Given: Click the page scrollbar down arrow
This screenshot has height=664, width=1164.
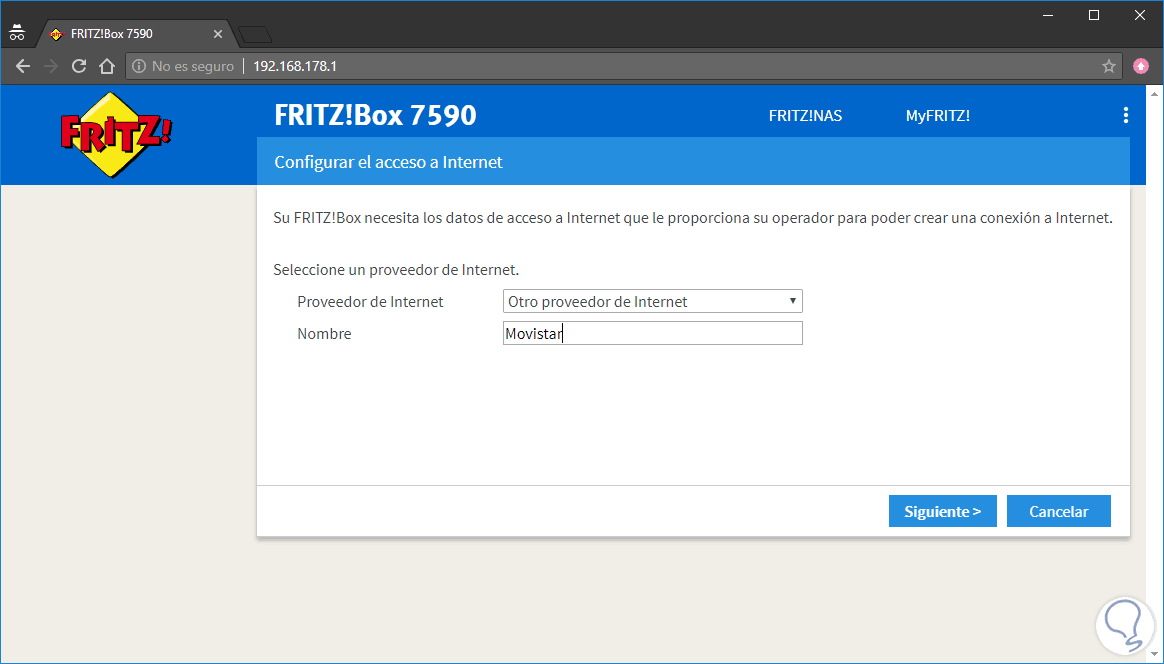Looking at the screenshot, I should [1154, 656].
